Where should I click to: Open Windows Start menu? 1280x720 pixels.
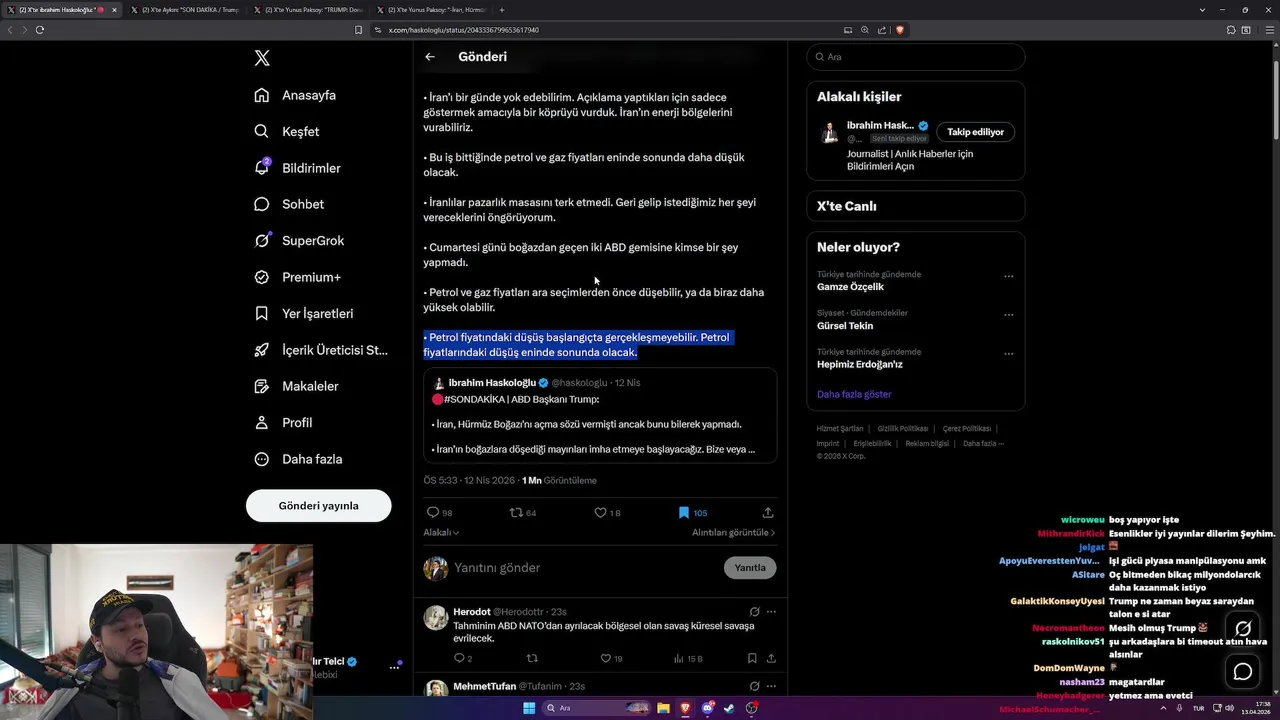tap(529, 708)
